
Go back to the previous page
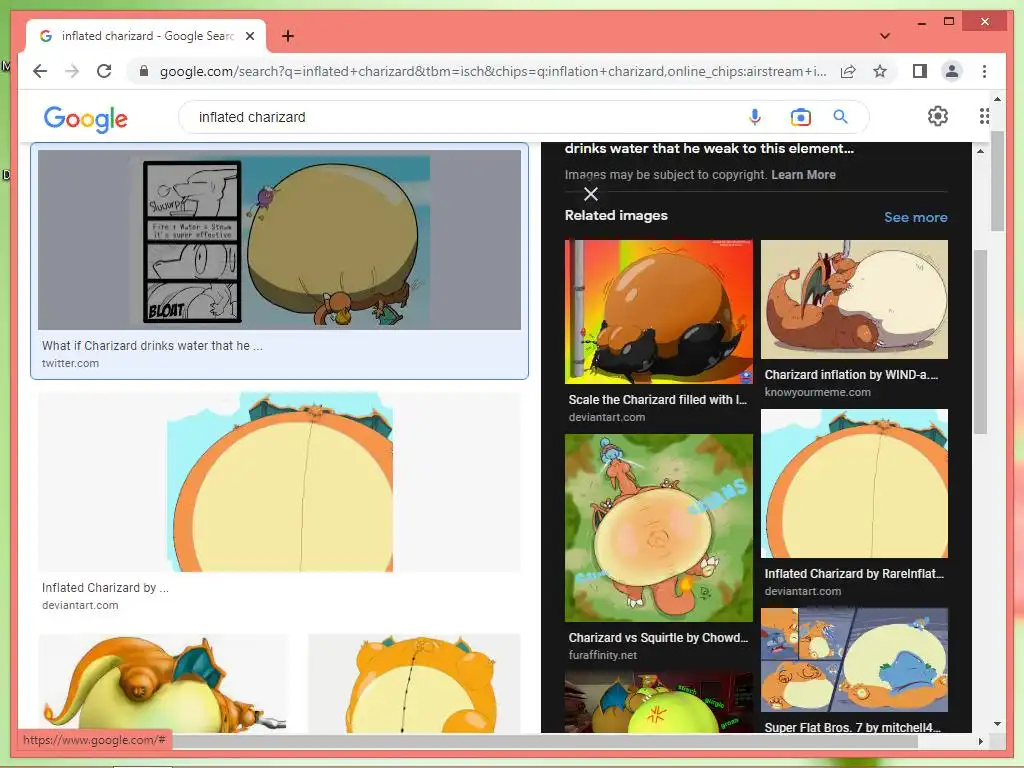[40, 71]
